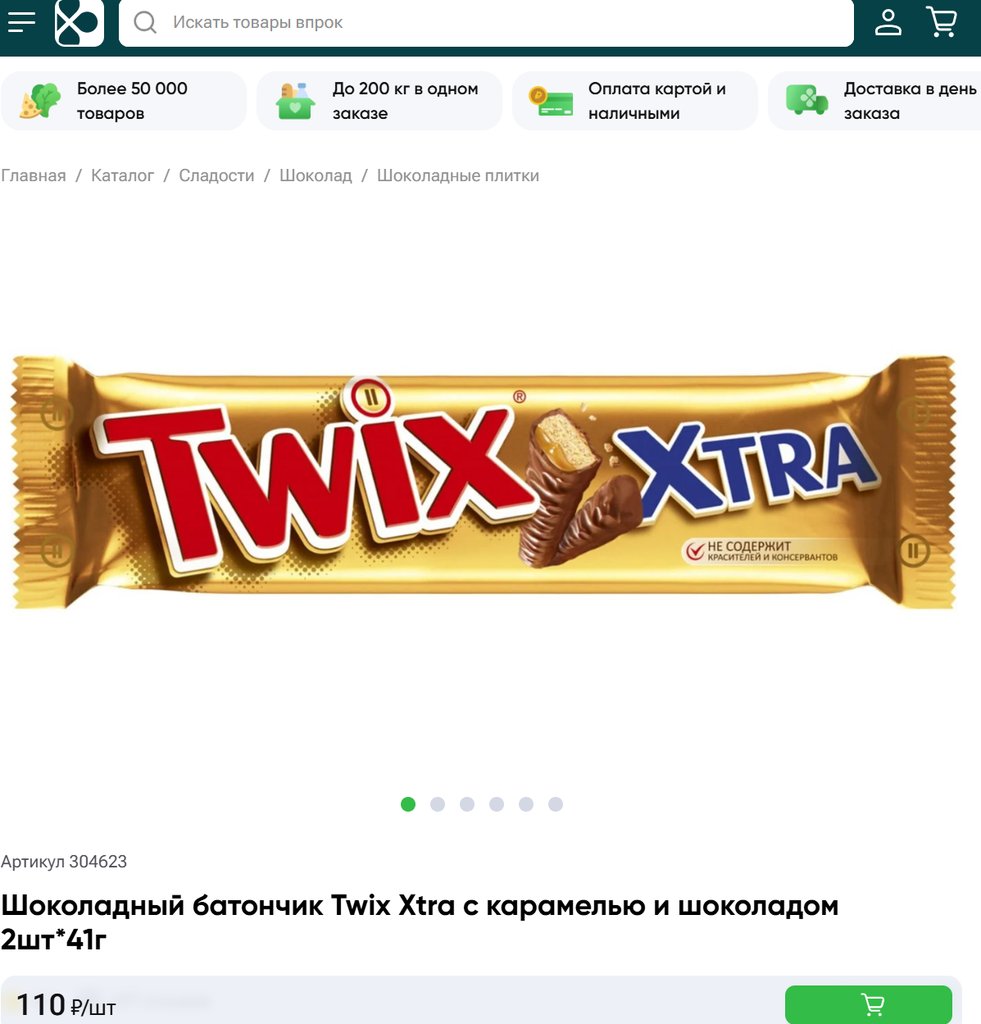This screenshot has height=1024, width=981.
Task: Select the third image carousel dot
Action: [467, 805]
